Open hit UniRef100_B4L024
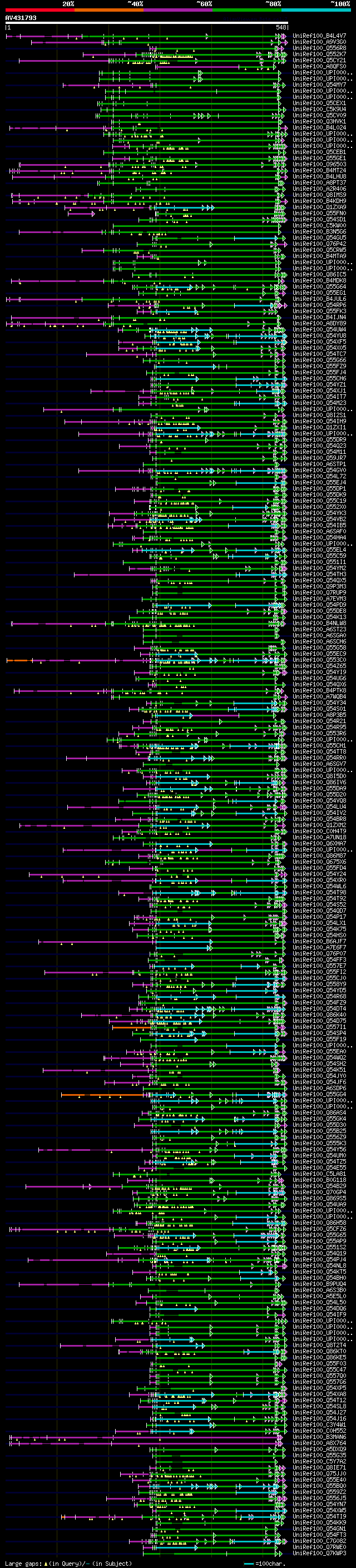Viewport: 356px width, 1568px height. 319,128
